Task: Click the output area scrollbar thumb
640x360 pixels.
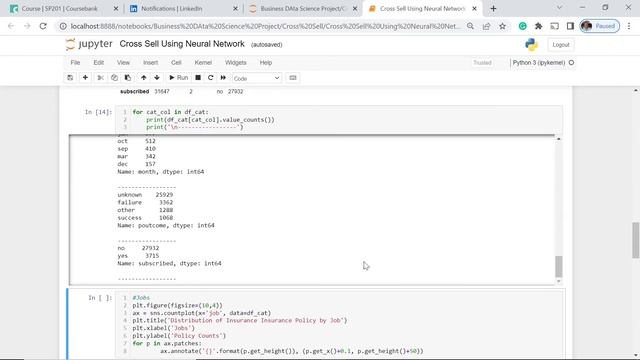Action: (x=559, y=266)
